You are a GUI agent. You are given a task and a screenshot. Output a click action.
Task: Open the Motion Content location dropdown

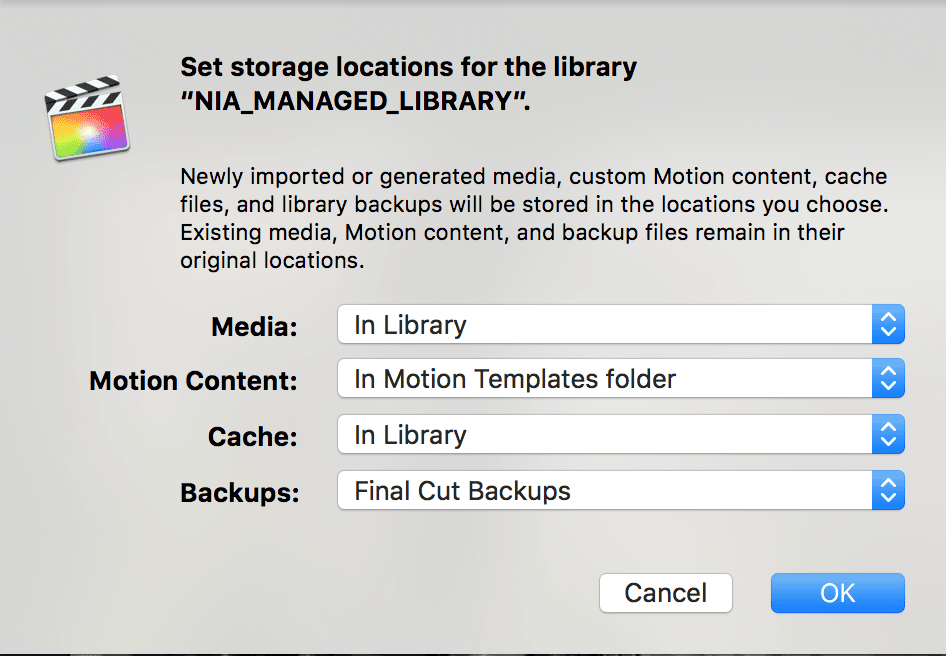click(x=620, y=378)
